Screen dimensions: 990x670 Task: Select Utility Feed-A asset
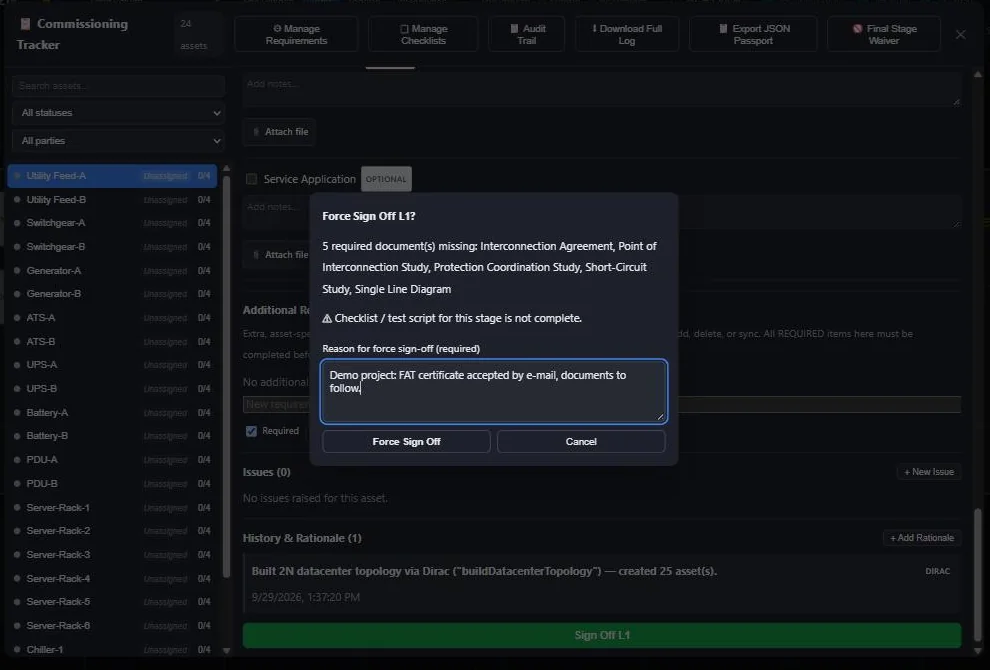[112, 176]
